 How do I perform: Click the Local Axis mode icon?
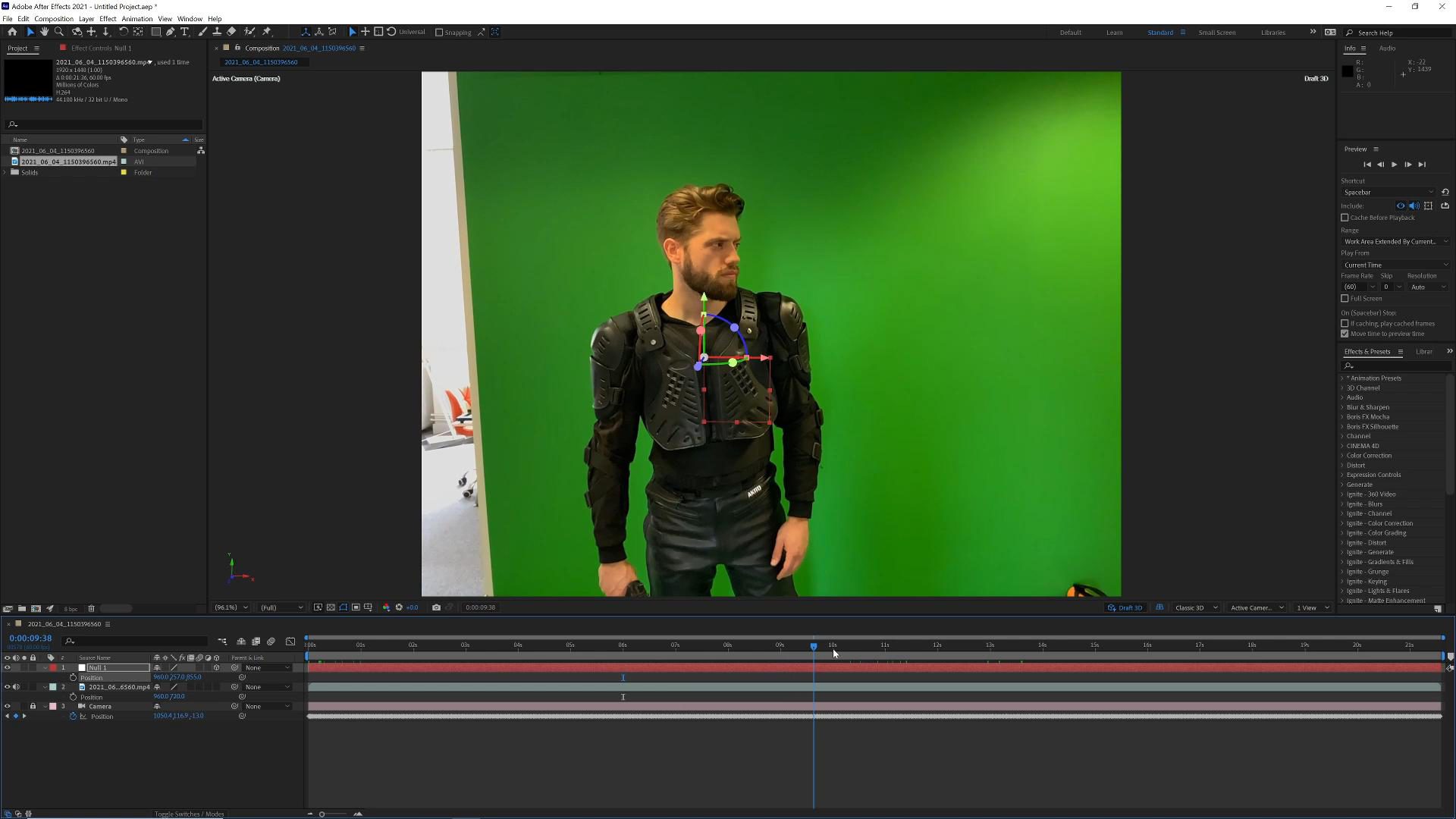click(x=306, y=32)
